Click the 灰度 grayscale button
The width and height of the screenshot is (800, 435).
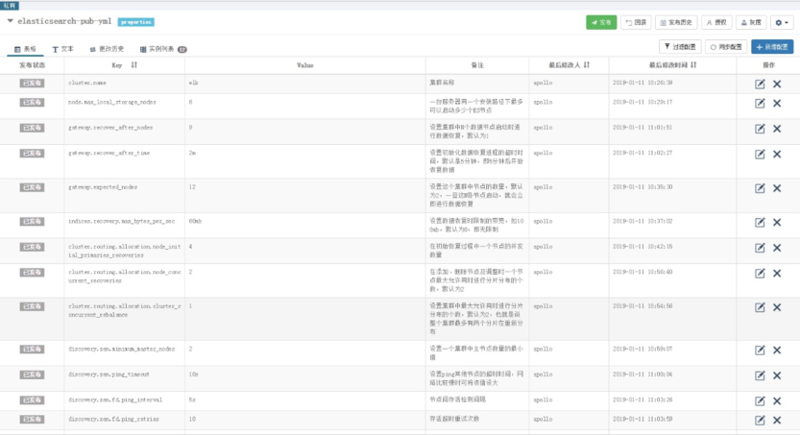(751, 22)
